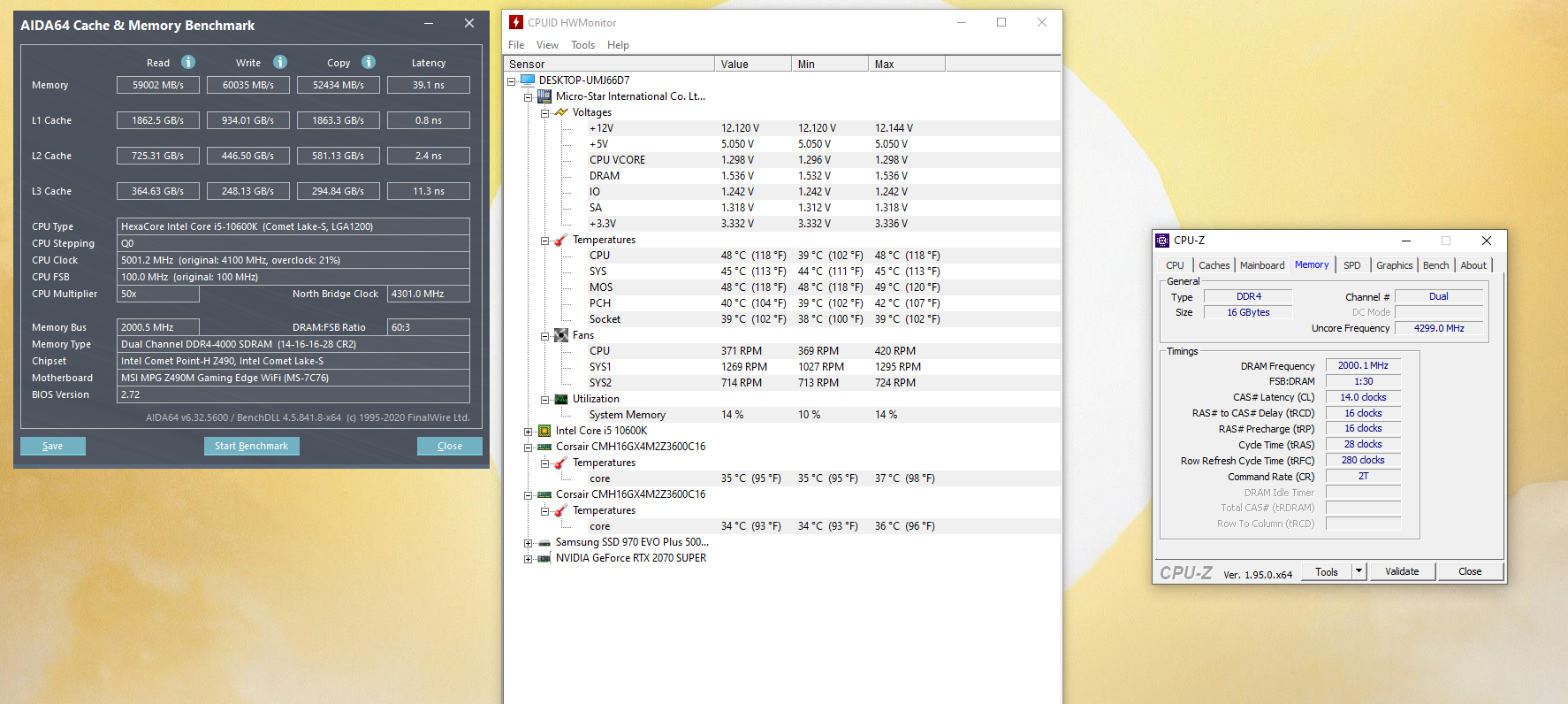Viewport: 1568px width, 704px height.
Task: Click the Memory Latency 39.1 ns field
Action: (x=429, y=85)
